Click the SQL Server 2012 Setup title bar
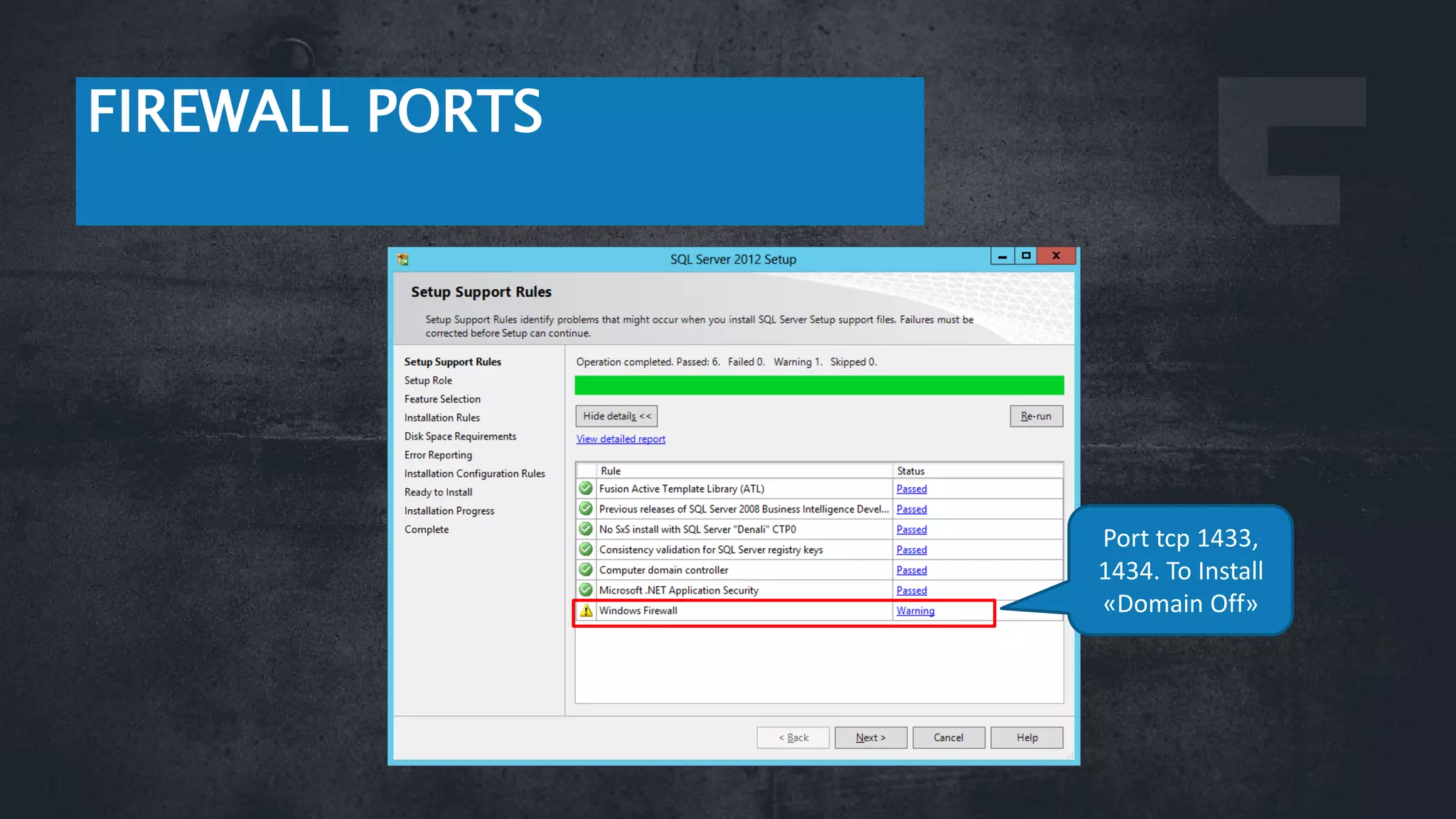The width and height of the screenshot is (1456, 819). tap(733, 259)
